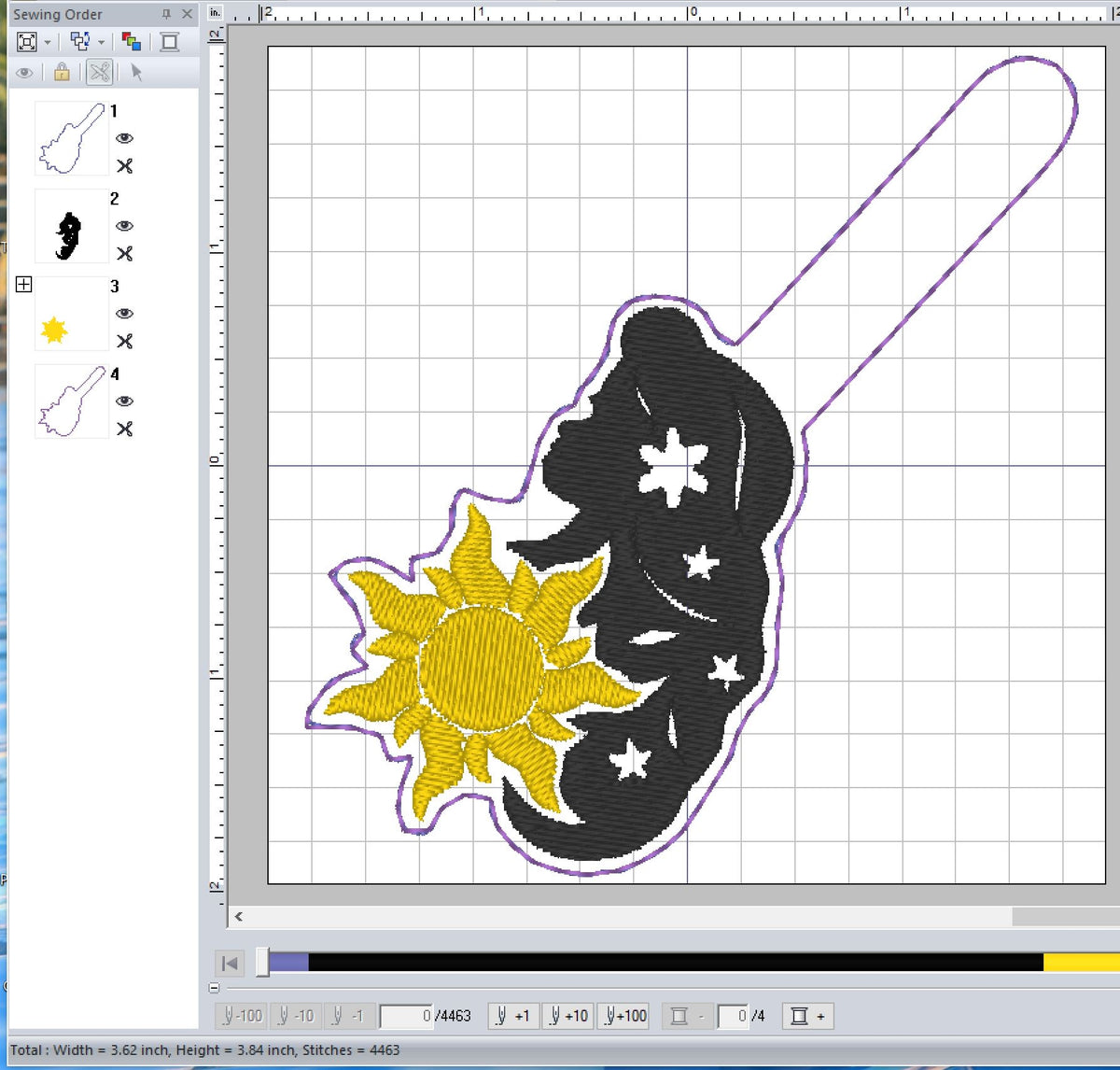Open the color change icon in the panel toolbar

(132, 41)
